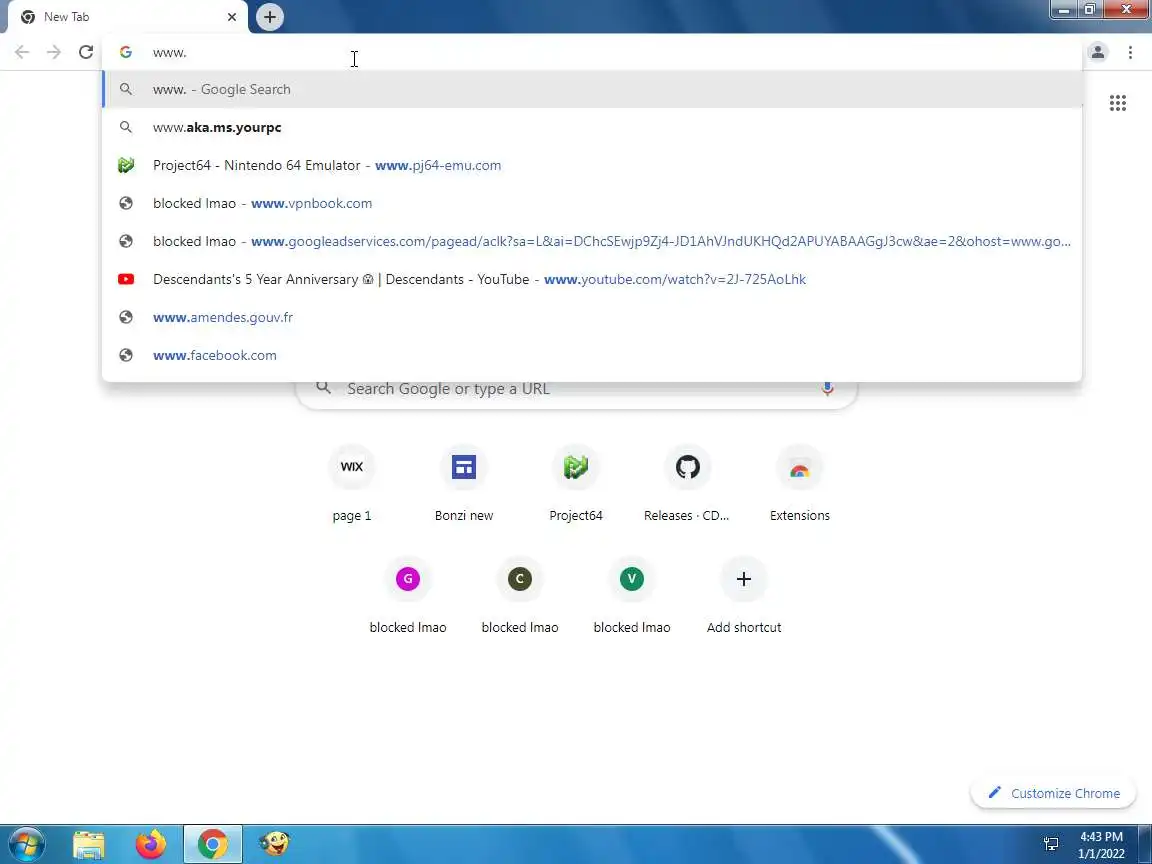
Task: Open the BonziBuddy taskbar icon
Action: [275, 844]
